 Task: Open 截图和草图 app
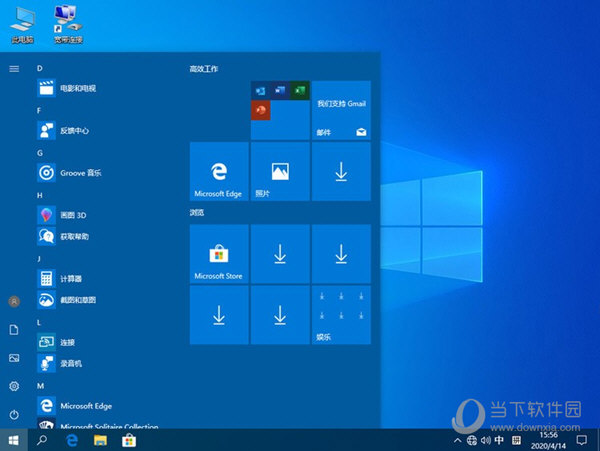tap(103, 300)
